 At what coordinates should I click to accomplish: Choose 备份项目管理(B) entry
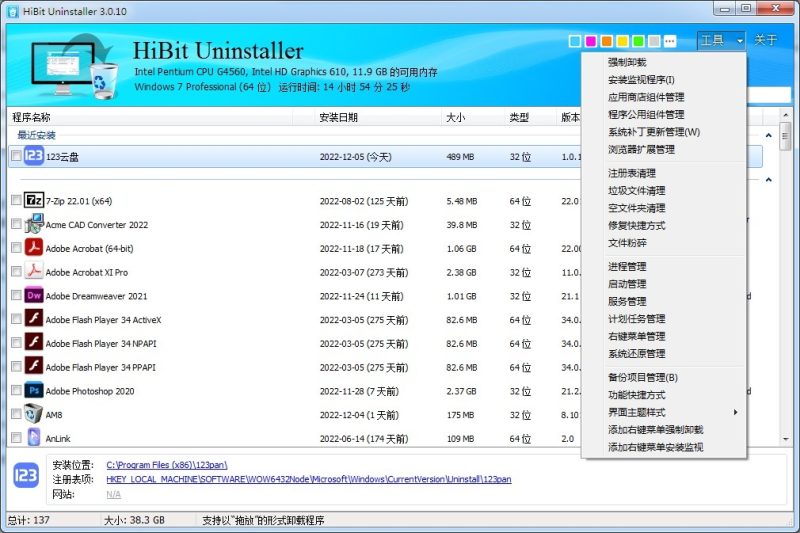pos(642,377)
